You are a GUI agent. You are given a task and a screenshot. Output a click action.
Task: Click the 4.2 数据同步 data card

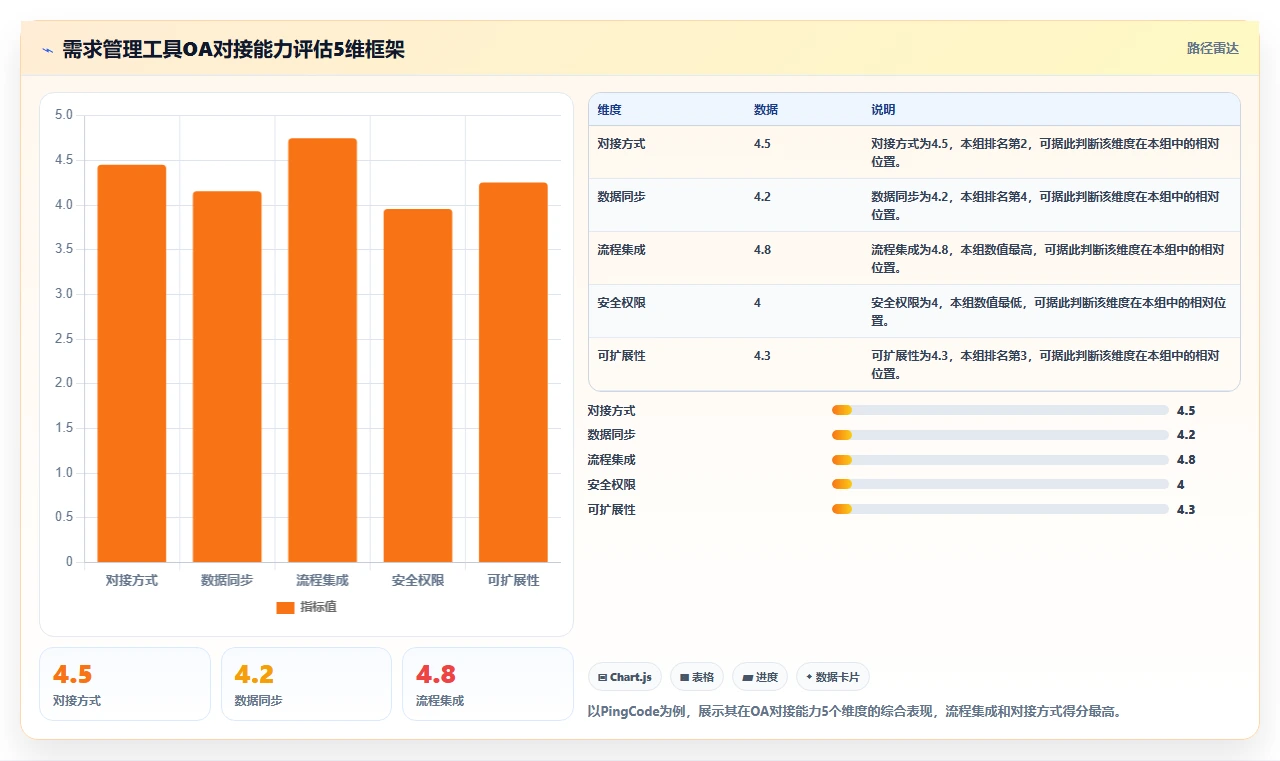coord(306,684)
